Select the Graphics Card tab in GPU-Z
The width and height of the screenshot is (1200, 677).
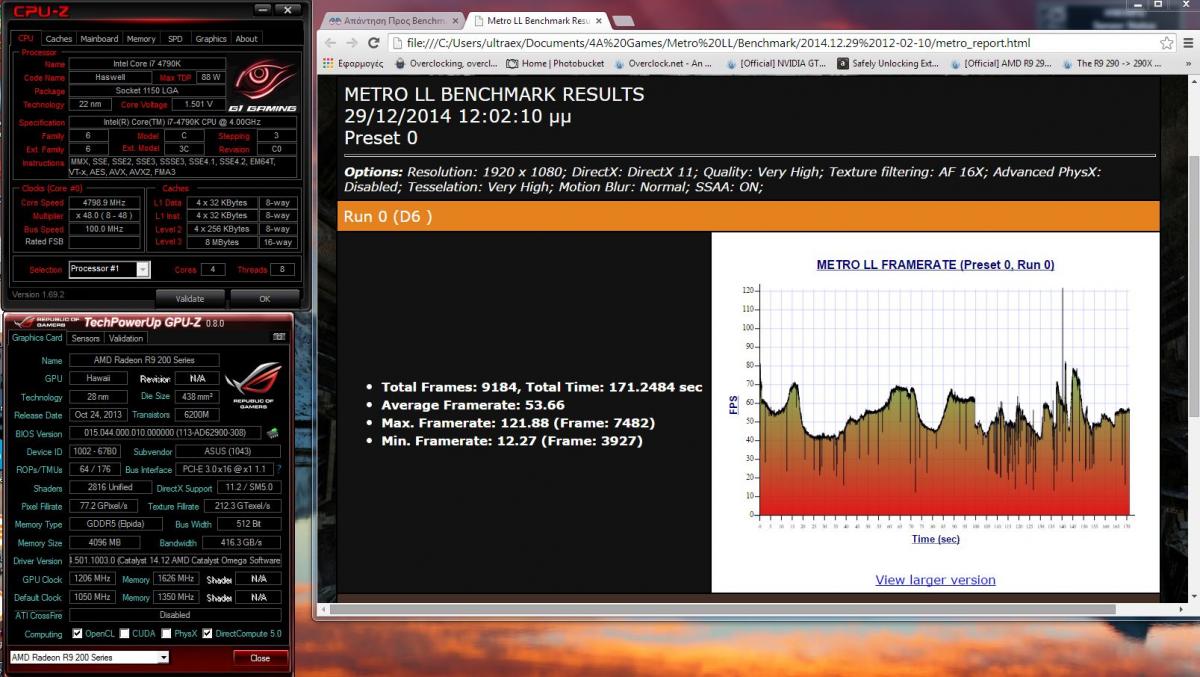[37, 338]
